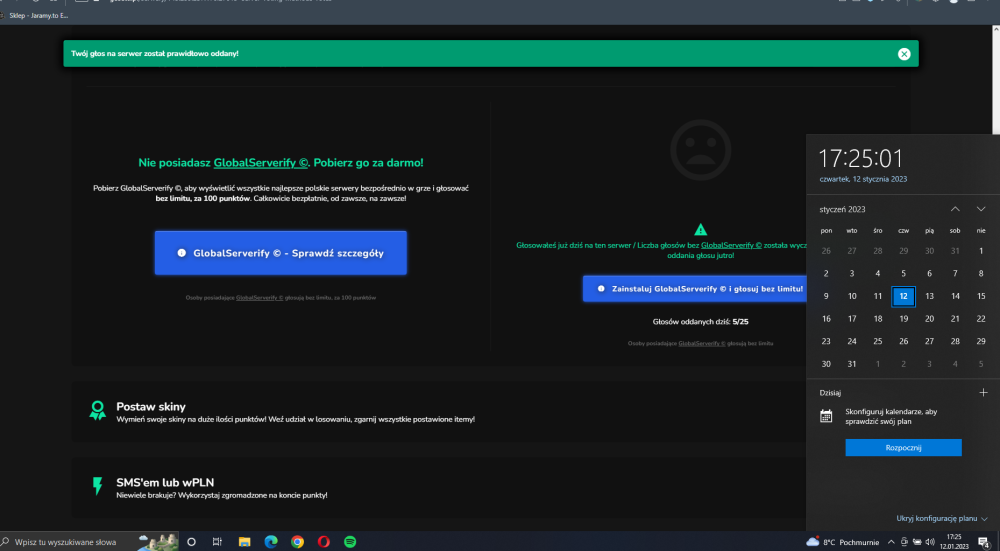Select day 13 in calendar
The height and width of the screenshot is (551, 1000).
pyautogui.click(x=929, y=296)
